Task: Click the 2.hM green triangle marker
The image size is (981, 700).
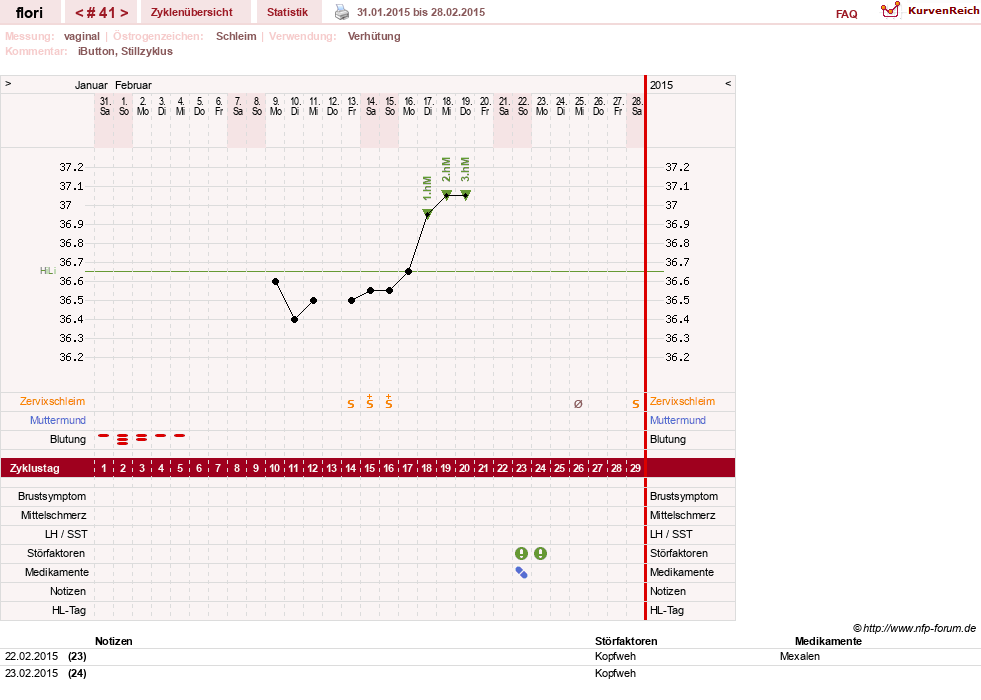Action: coord(446,195)
